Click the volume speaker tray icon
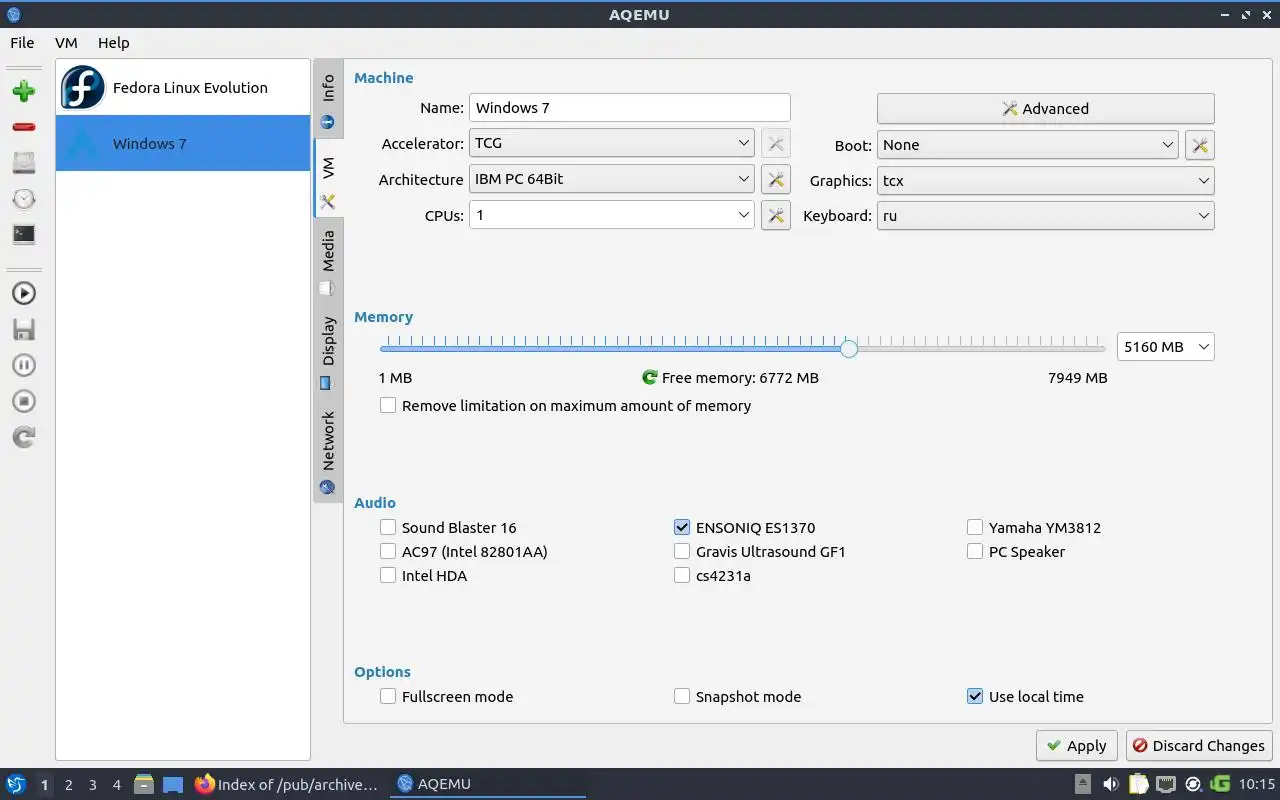 point(1110,784)
